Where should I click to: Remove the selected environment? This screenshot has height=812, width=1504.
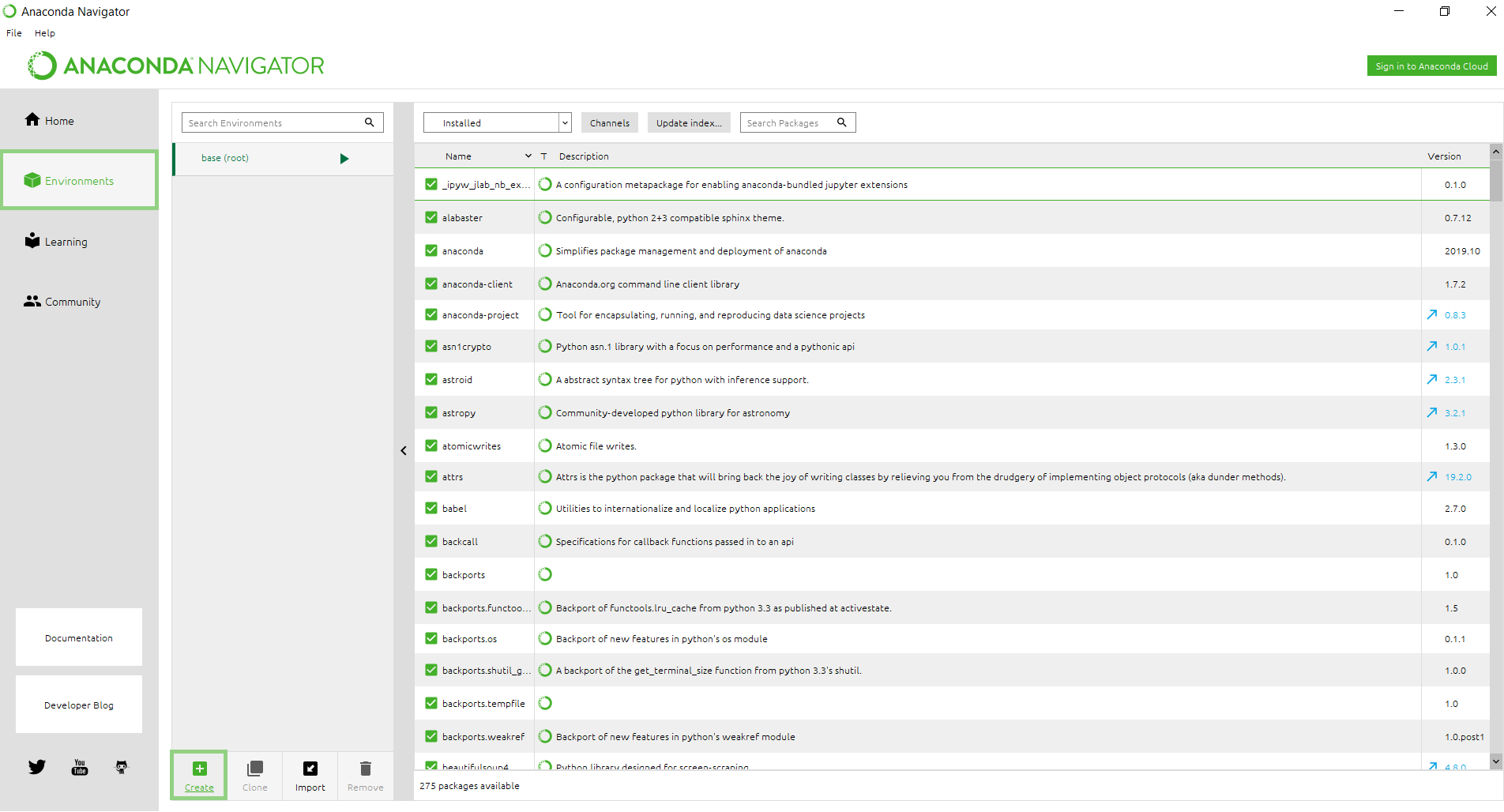coord(365,775)
